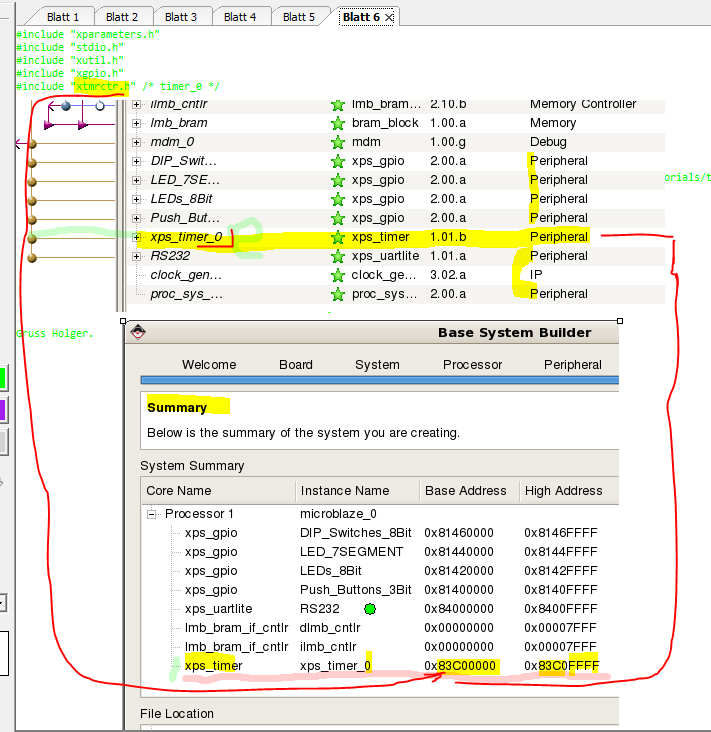
Task: Select the Blatt 4 tab
Action: pyautogui.click(x=239, y=17)
